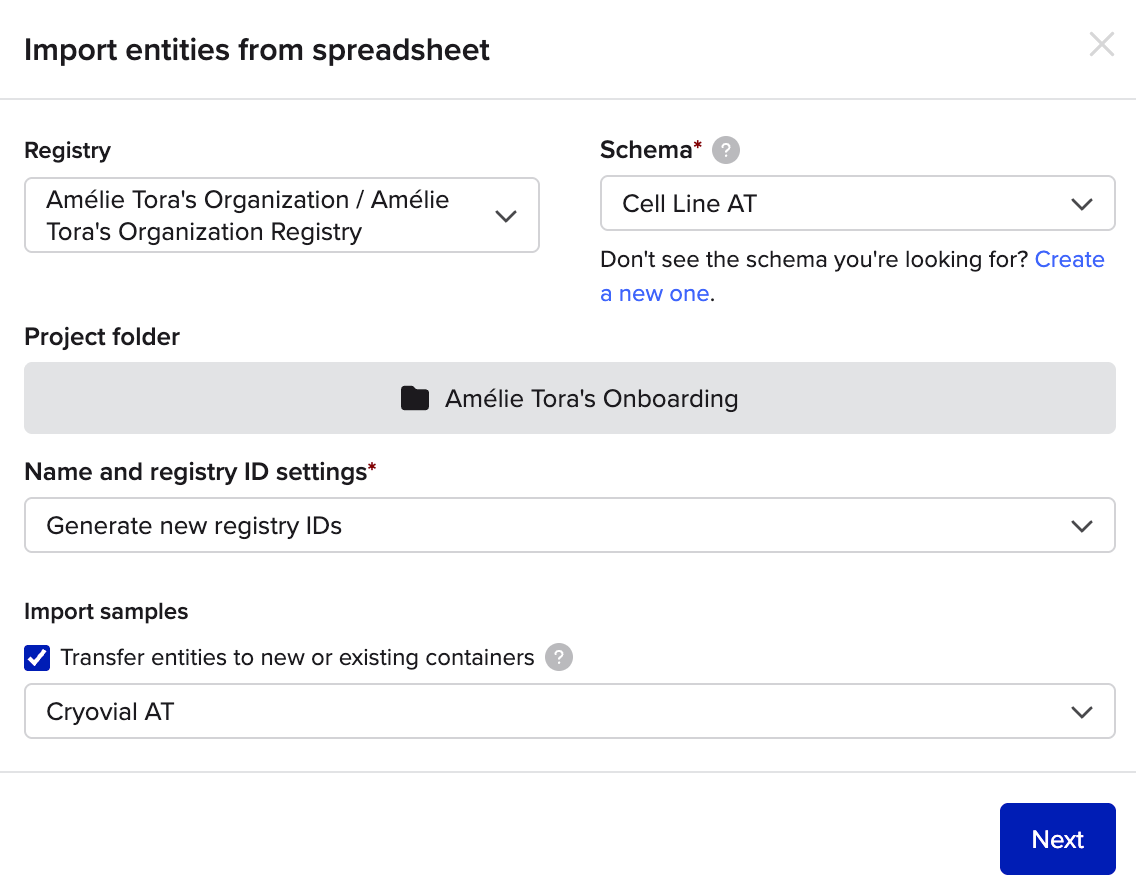Click the 'Transfer entities to new or existing containers' label
Image resolution: width=1136 pixels, height=894 pixels.
297,658
